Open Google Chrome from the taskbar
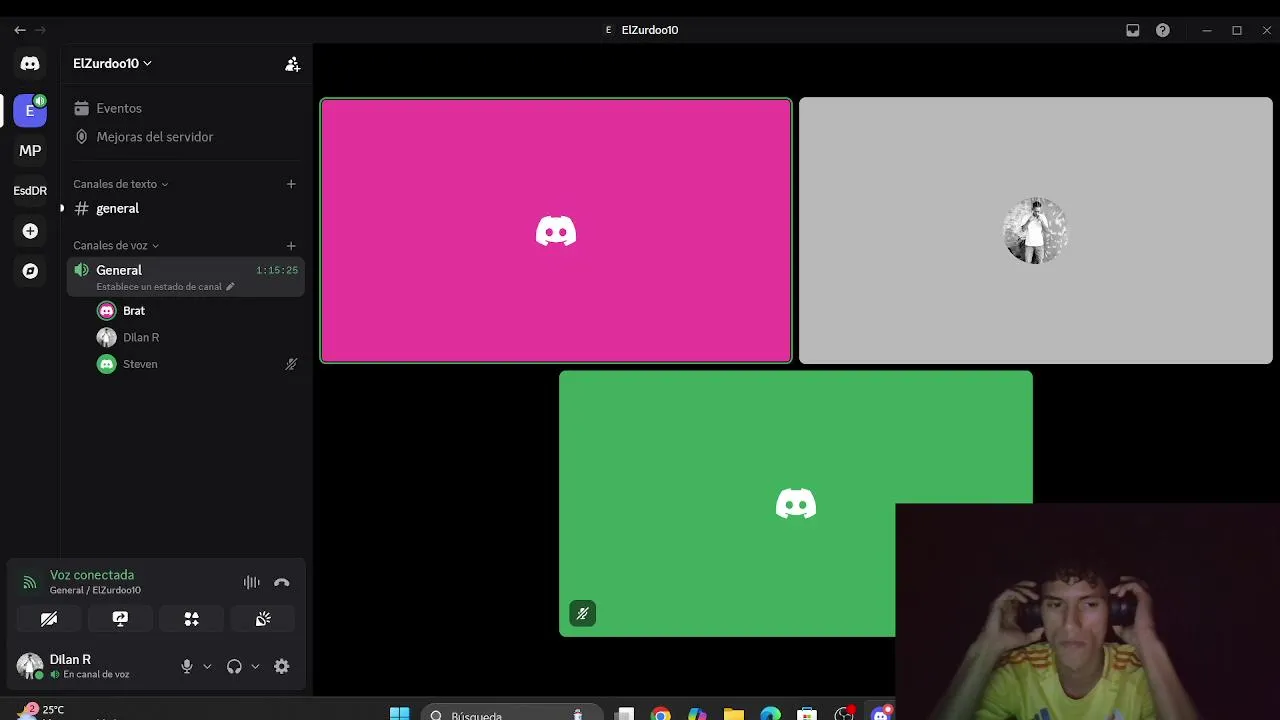Screen dimensions: 1280x720 [660, 714]
